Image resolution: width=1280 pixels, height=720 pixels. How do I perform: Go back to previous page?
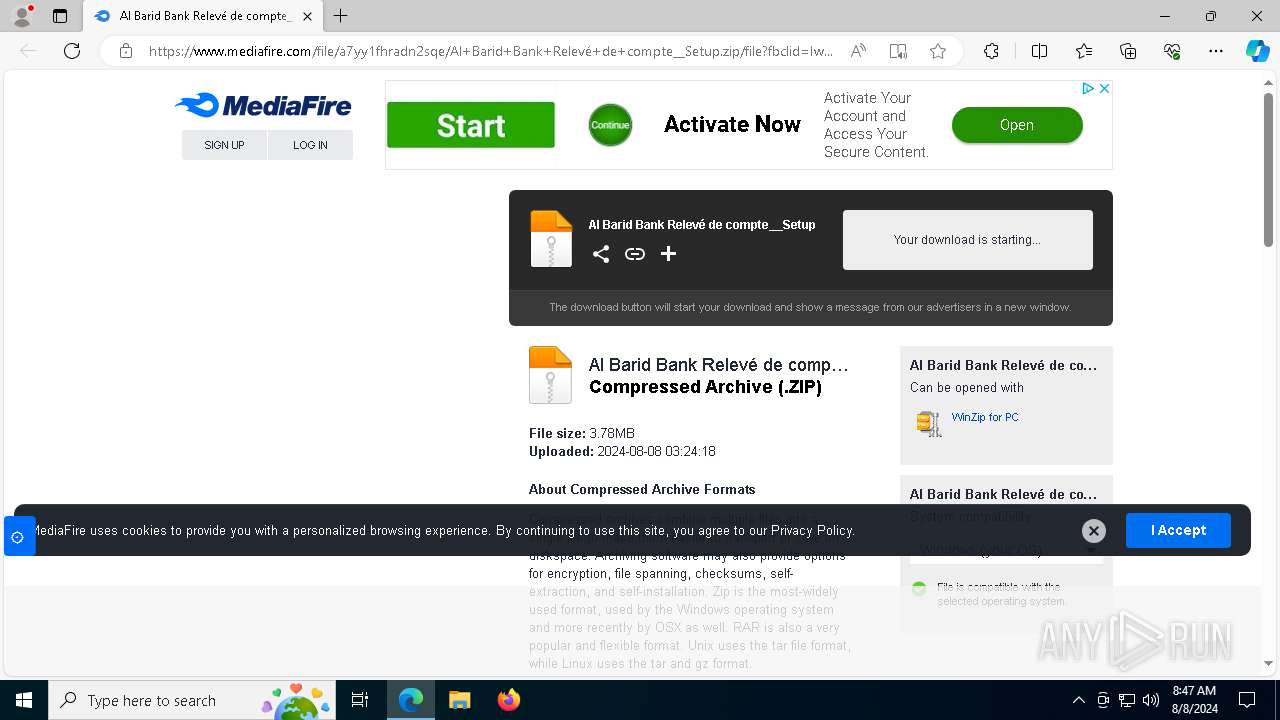[28, 51]
